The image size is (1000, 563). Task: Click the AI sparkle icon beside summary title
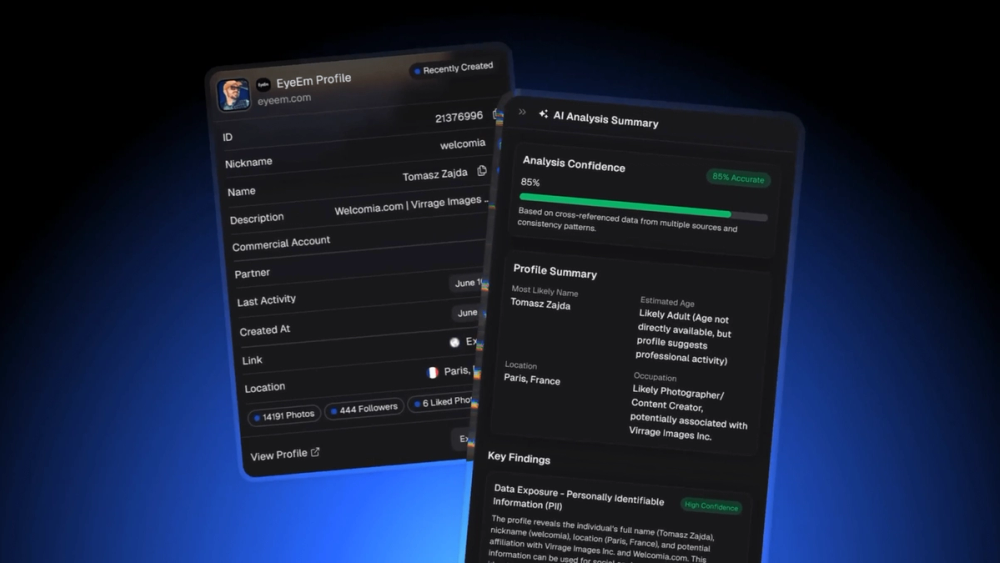click(x=543, y=114)
